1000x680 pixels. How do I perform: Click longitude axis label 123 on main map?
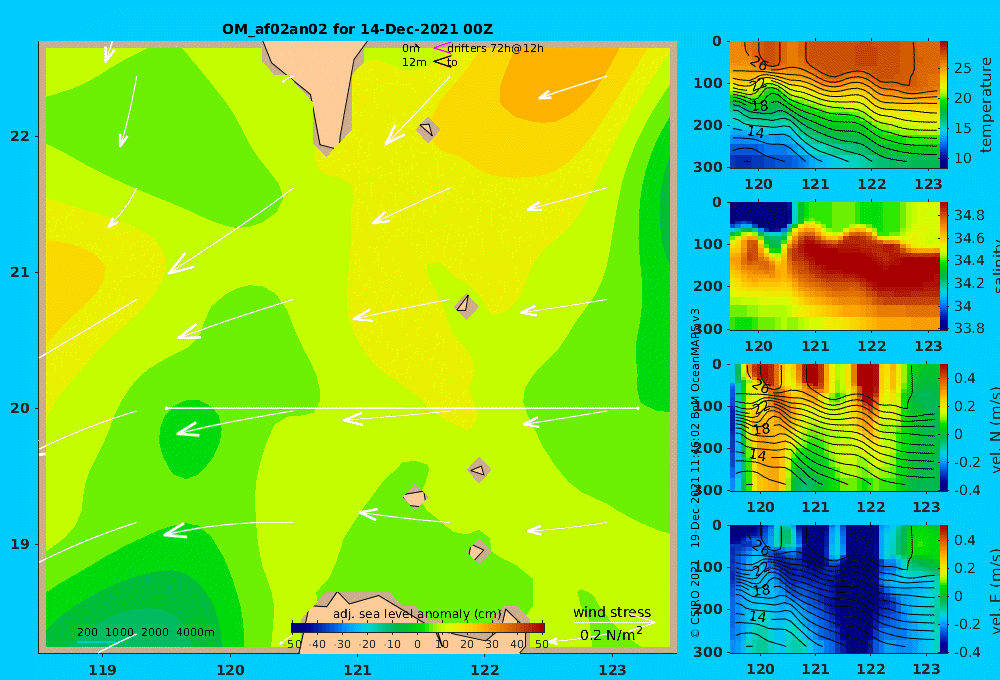(612, 670)
